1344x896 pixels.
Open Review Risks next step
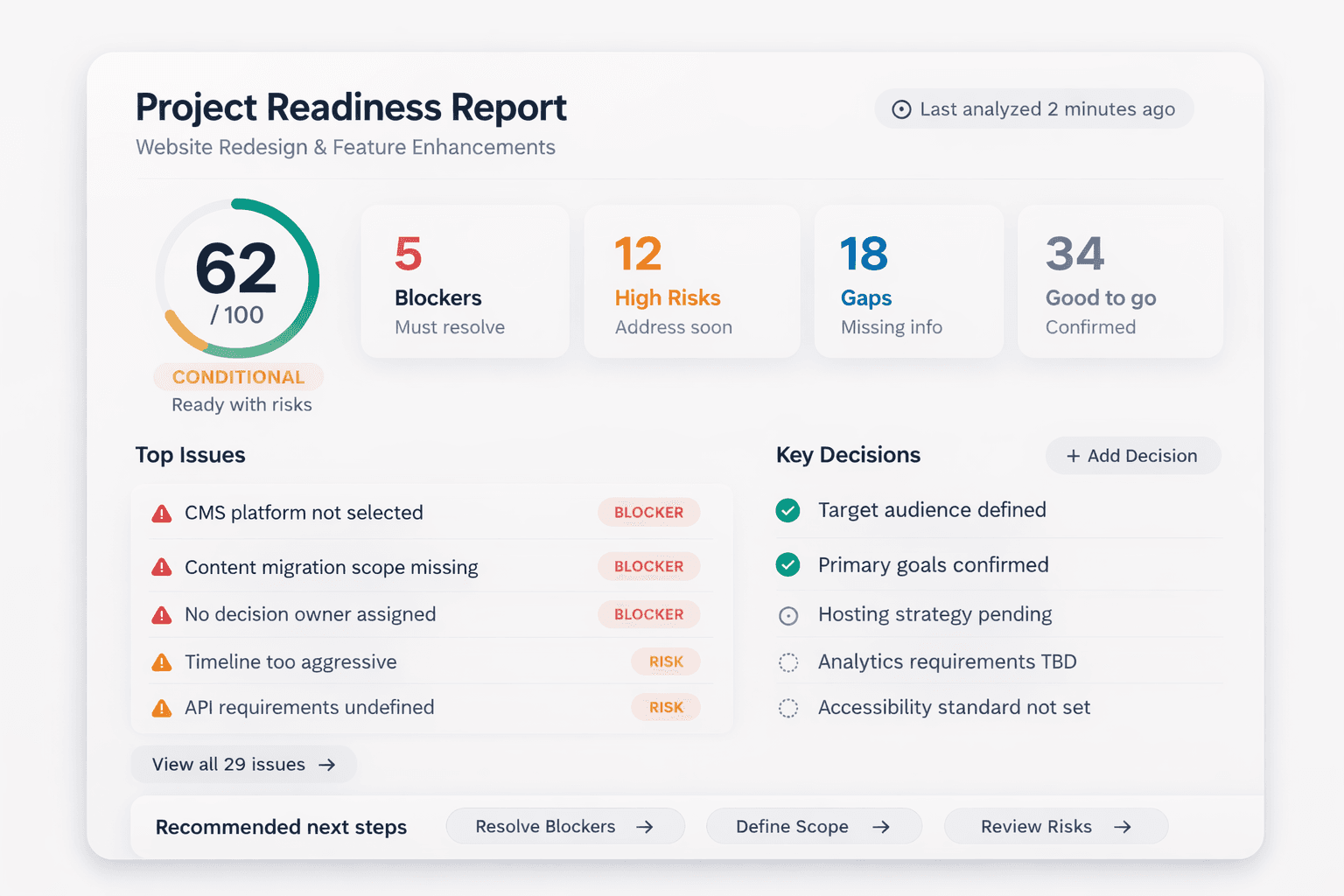pyautogui.click(x=1055, y=826)
